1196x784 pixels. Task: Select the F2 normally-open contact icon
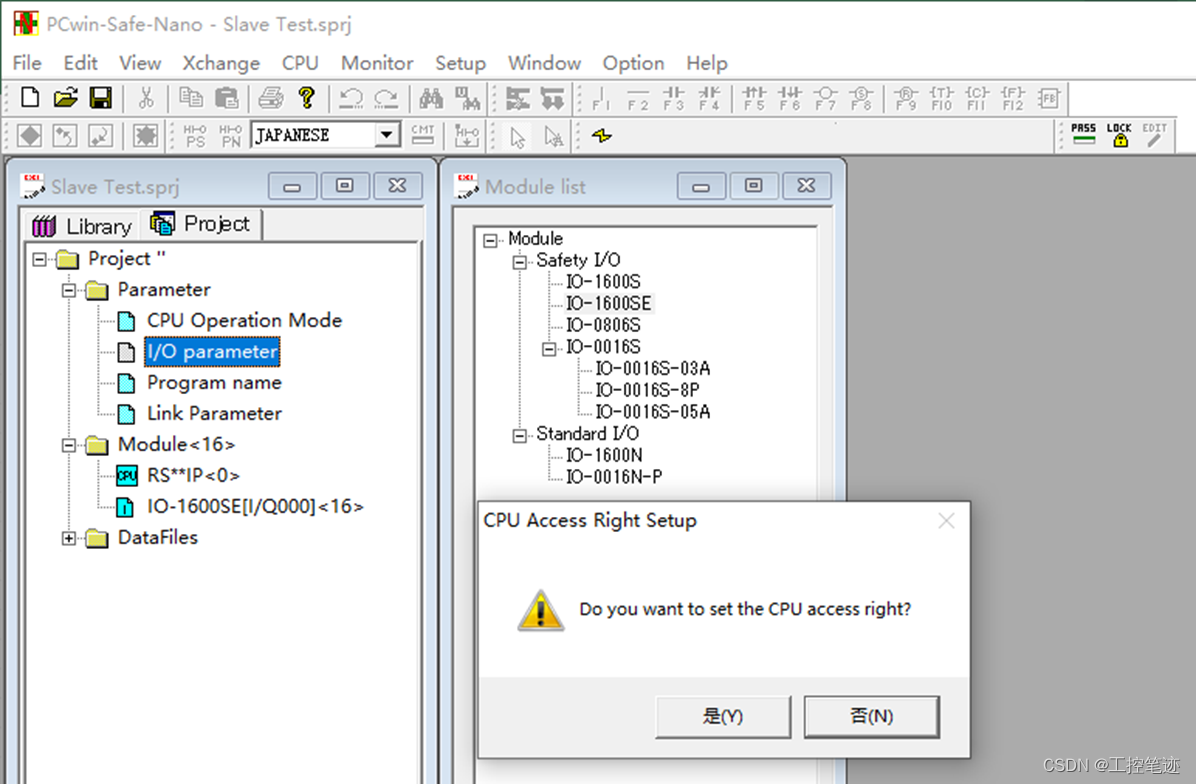(x=636, y=97)
